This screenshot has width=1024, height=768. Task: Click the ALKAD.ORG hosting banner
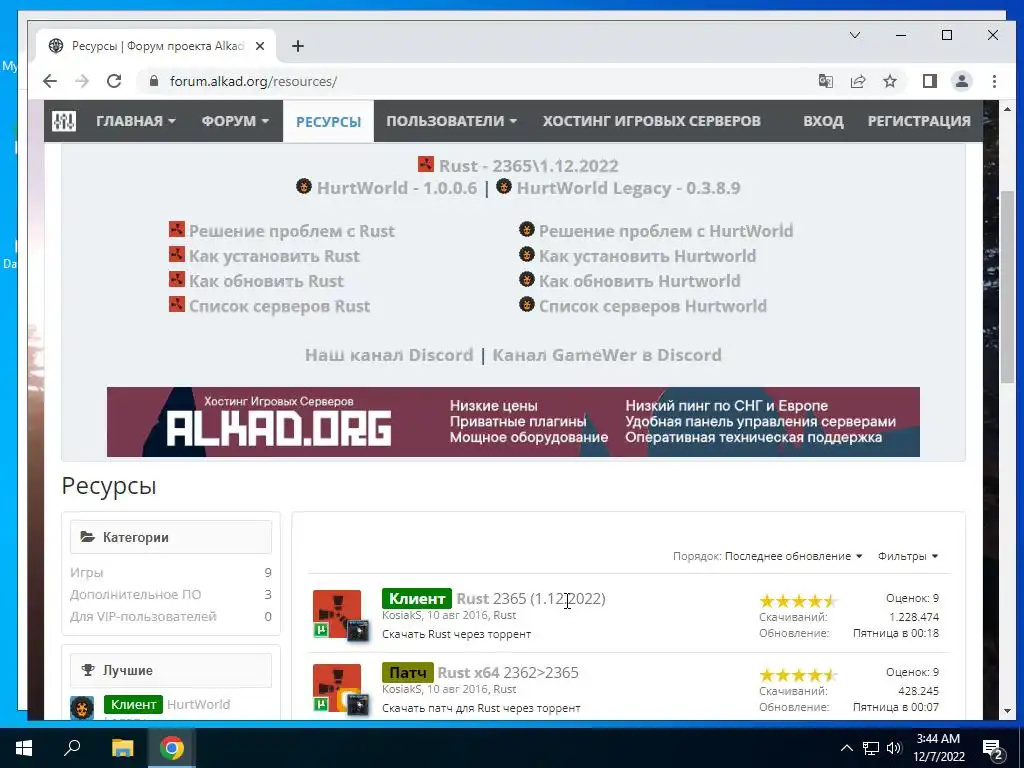coord(513,422)
